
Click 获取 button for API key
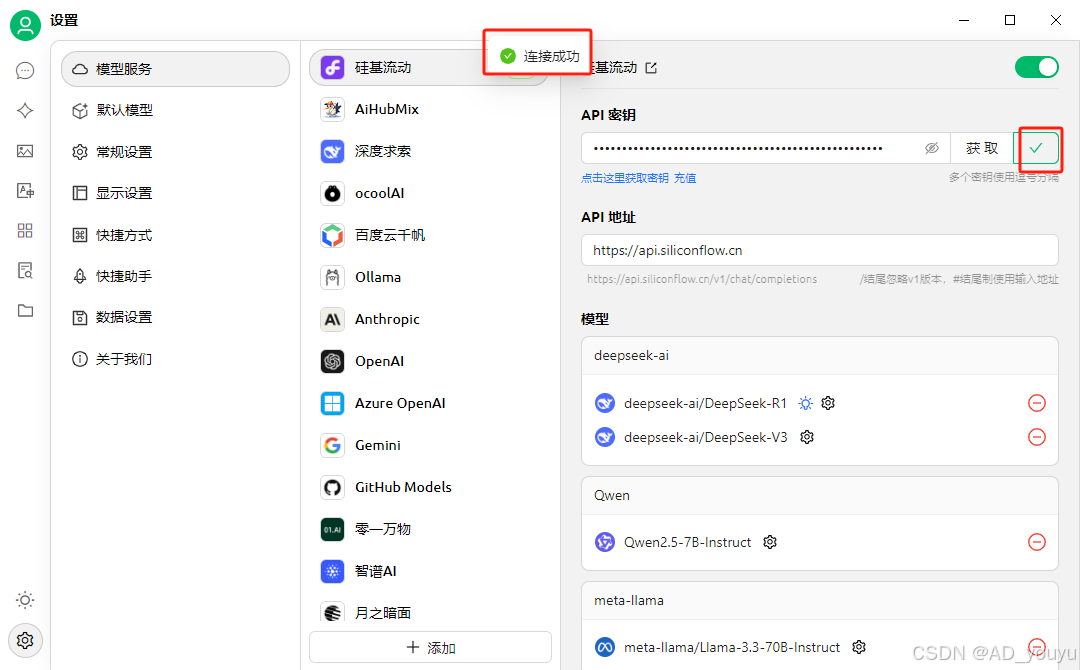982,148
